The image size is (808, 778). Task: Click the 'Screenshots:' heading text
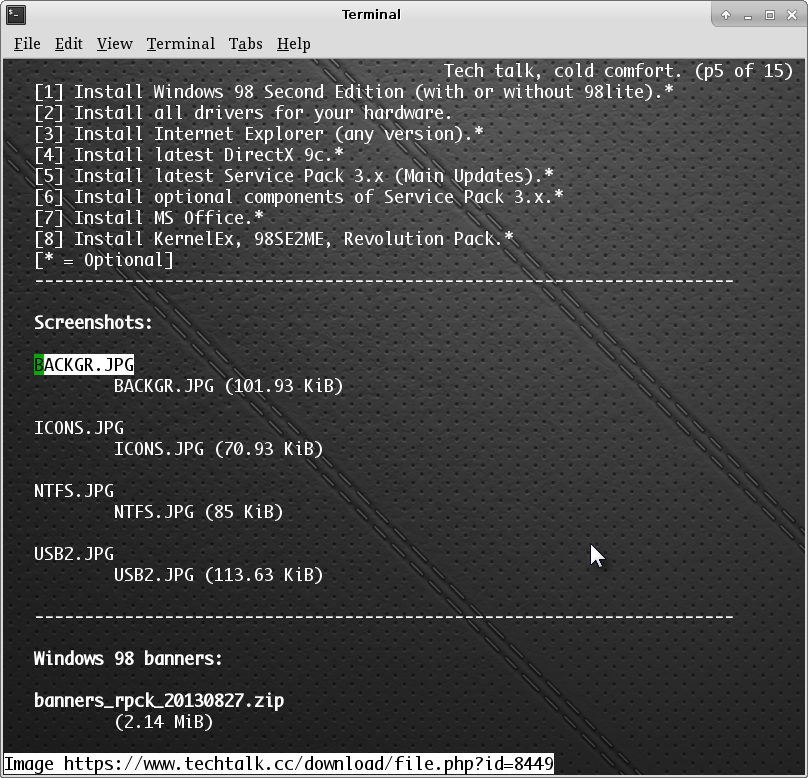94,323
